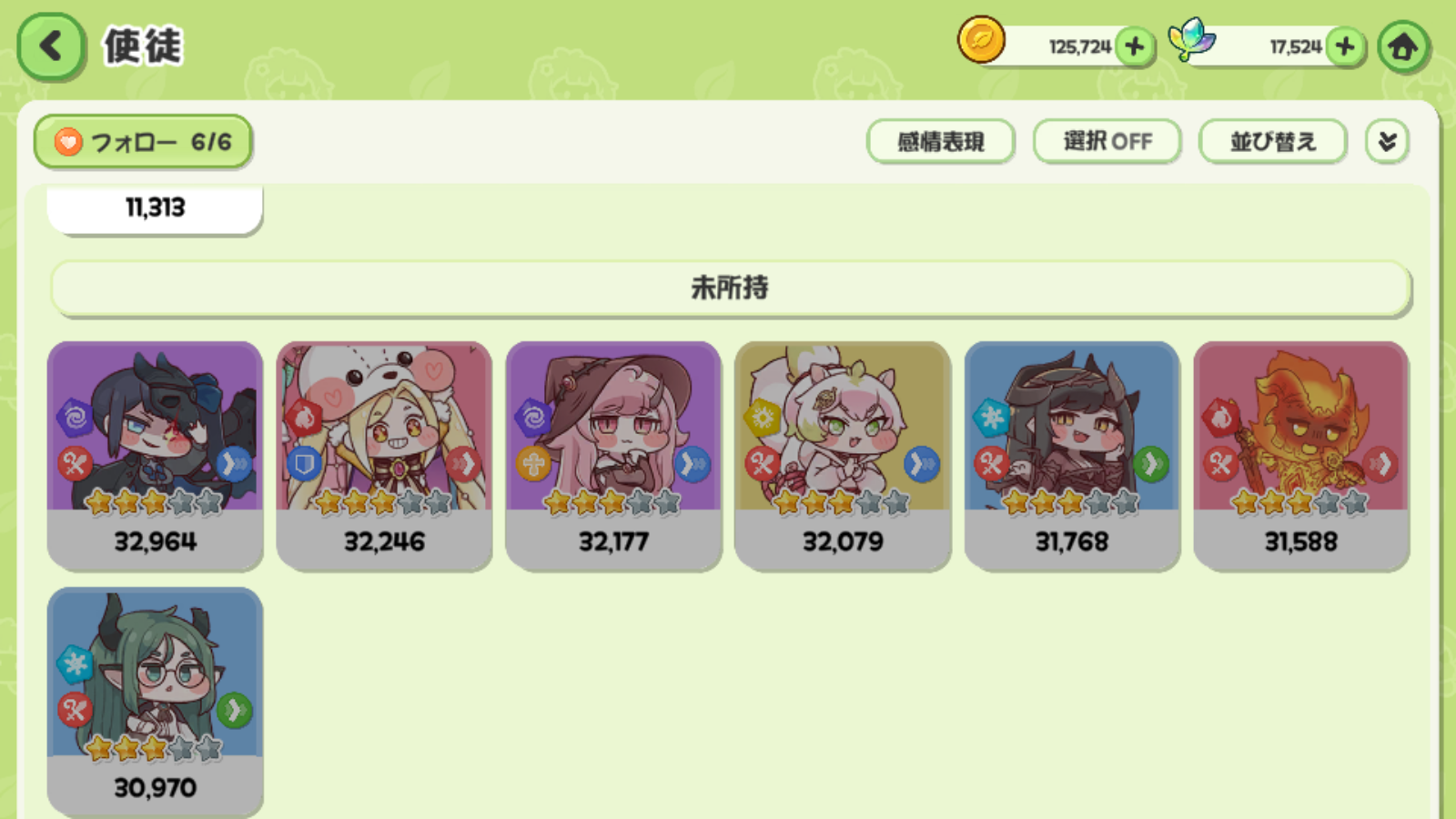Image resolution: width=1456 pixels, height=819 pixels.
Task: Click the green chevron on the 30,970 card
Action: pos(234,710)
